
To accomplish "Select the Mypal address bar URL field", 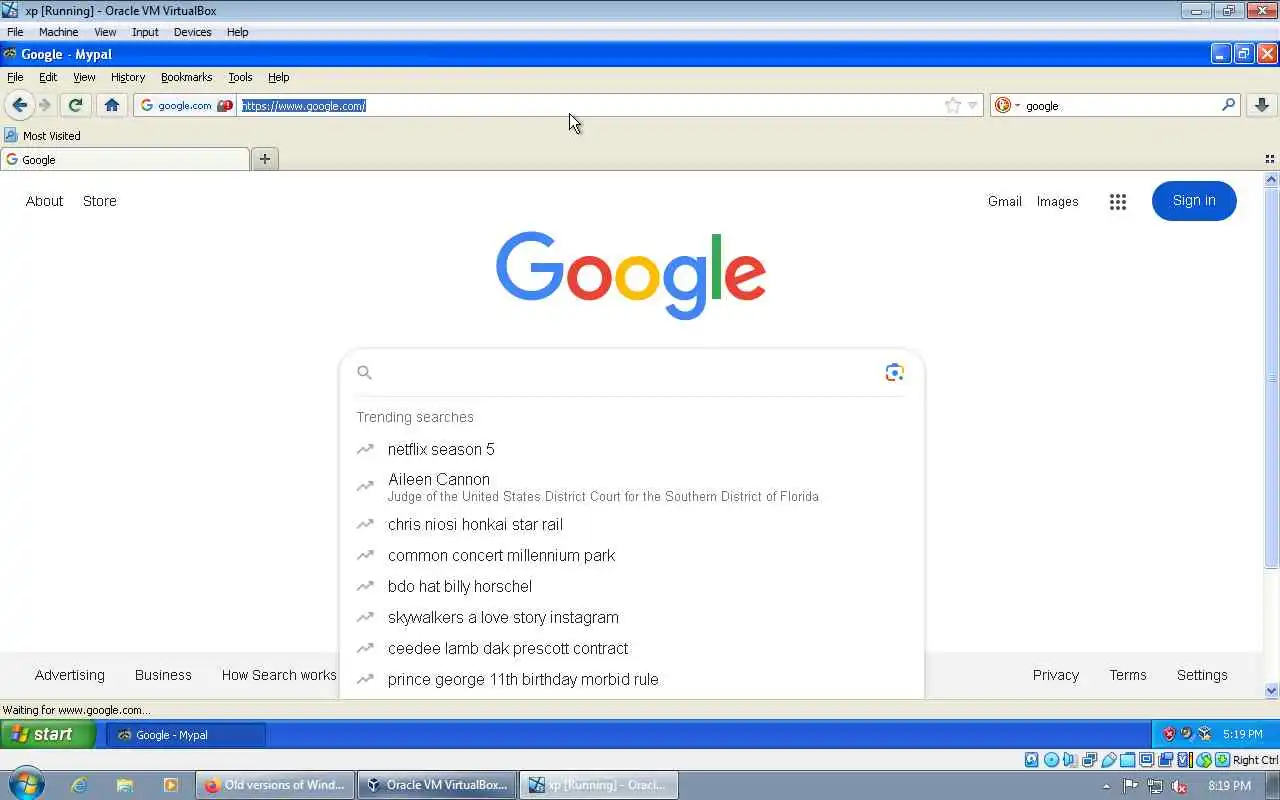I will 590,105.
